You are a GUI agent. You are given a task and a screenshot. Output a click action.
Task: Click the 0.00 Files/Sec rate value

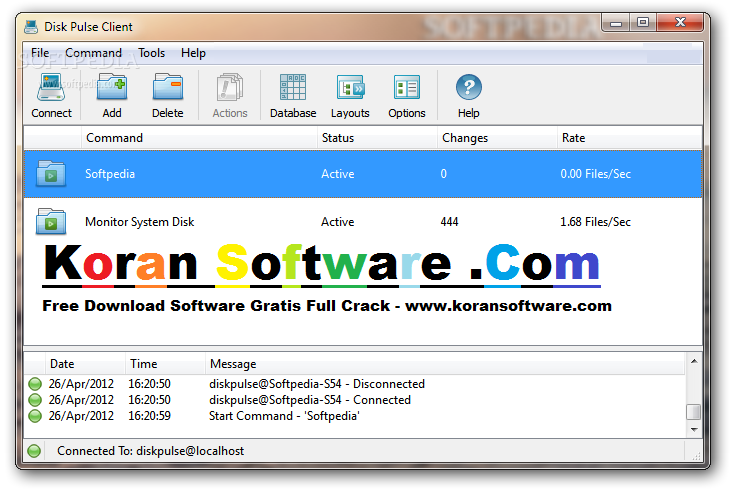click(595, 174)
